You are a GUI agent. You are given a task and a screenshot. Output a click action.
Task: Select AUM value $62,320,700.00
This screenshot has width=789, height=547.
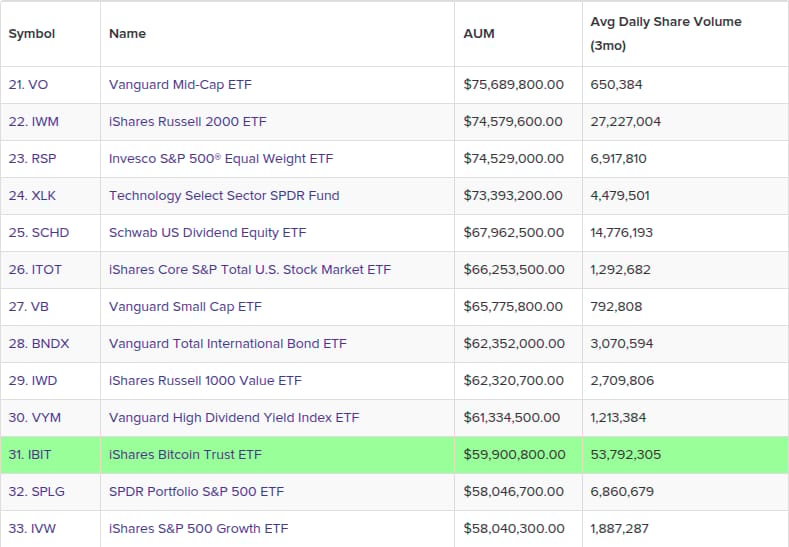click(514, 380)
